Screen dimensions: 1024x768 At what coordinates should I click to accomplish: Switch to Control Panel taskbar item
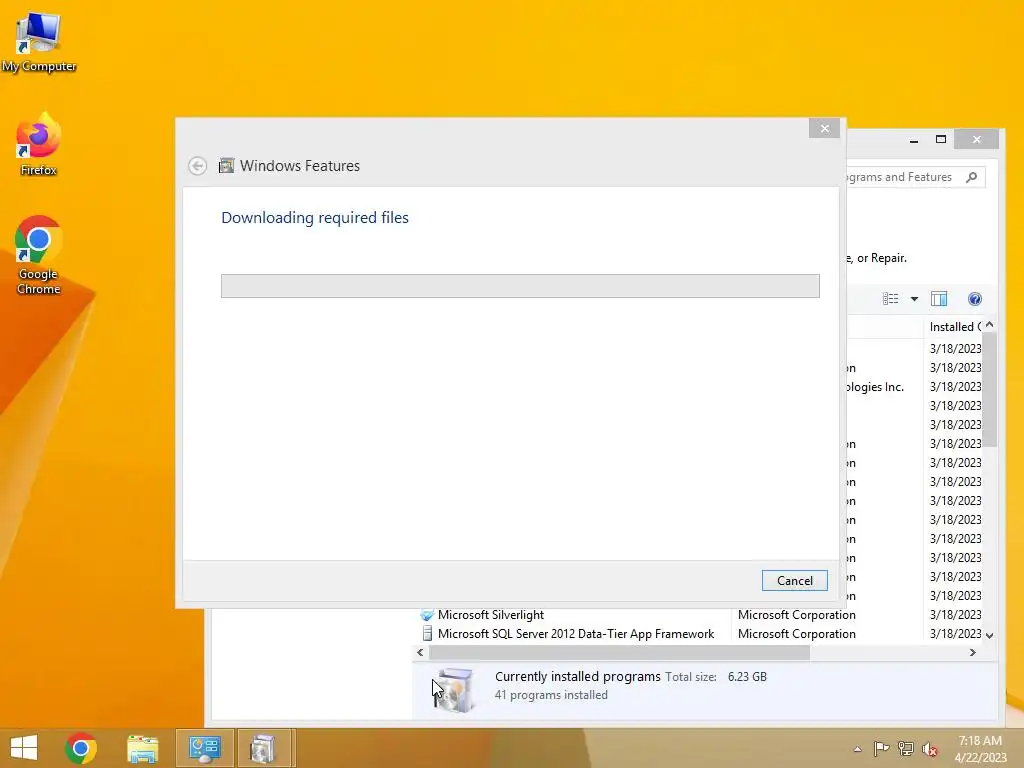click(204, 748)
